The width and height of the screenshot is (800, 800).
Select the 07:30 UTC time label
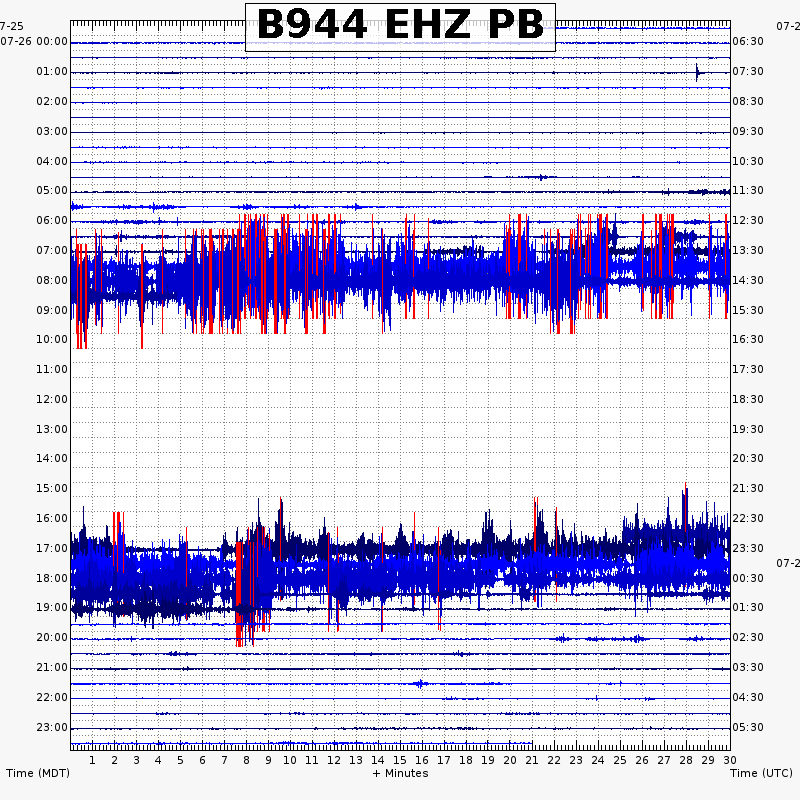tap(748, 71)
